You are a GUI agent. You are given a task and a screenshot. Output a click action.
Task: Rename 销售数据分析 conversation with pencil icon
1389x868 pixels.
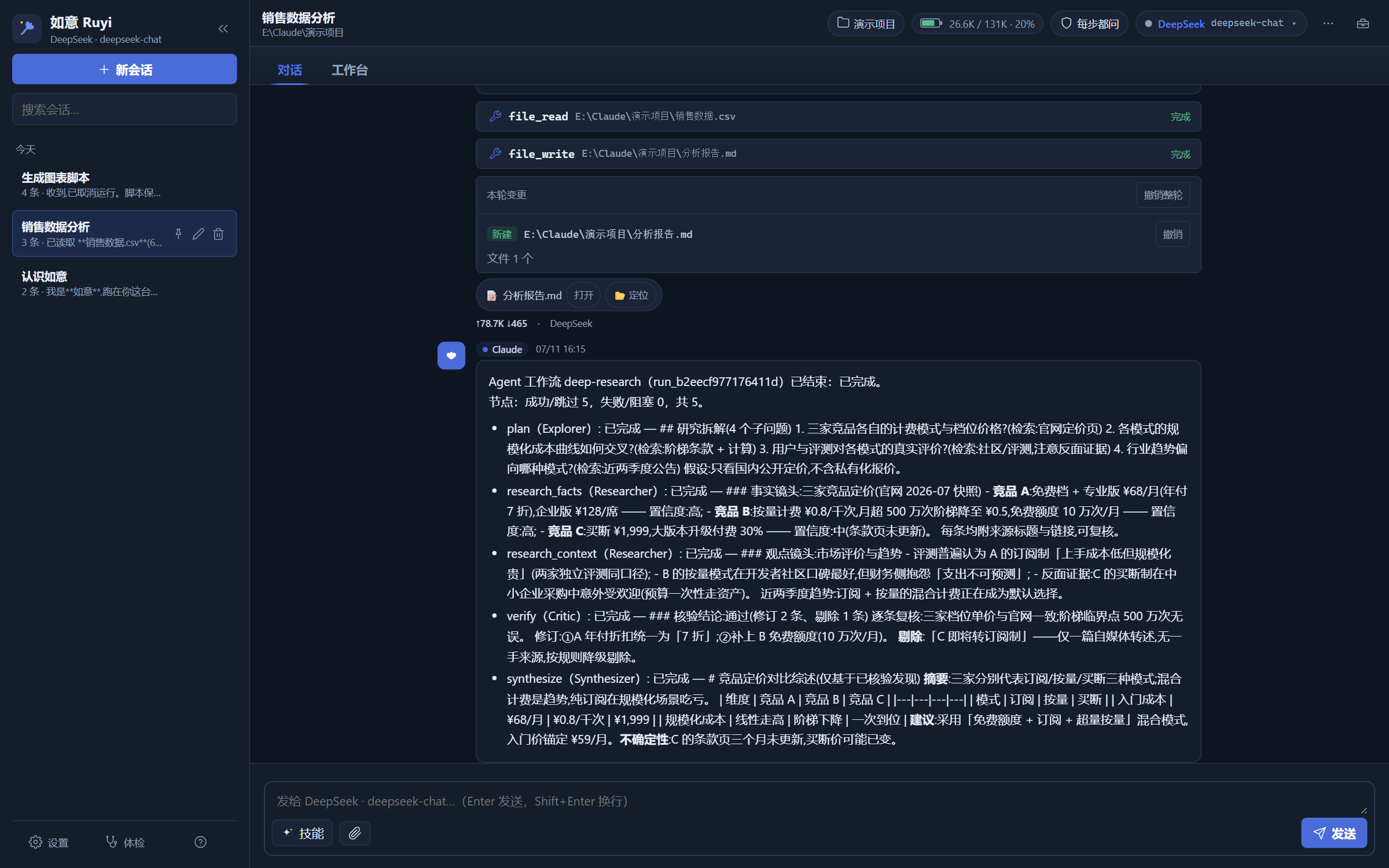tap(199, 234)
